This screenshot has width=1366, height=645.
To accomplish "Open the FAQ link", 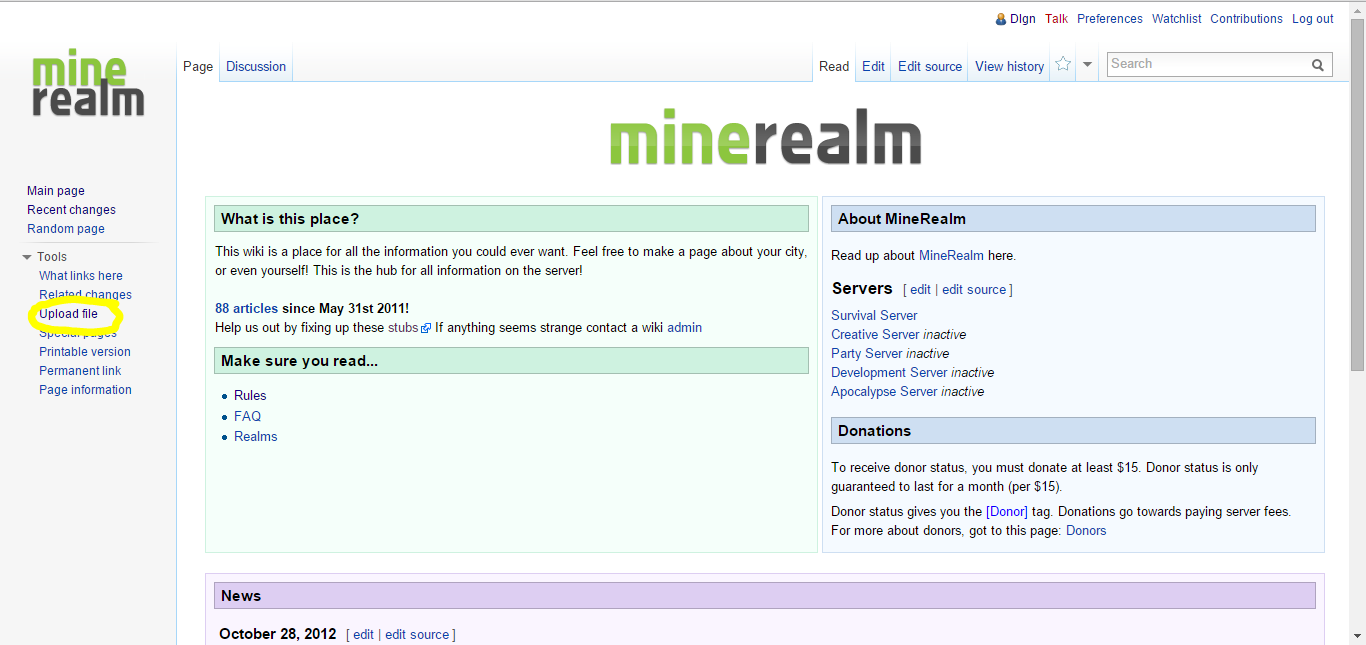I will pos(247,416).
